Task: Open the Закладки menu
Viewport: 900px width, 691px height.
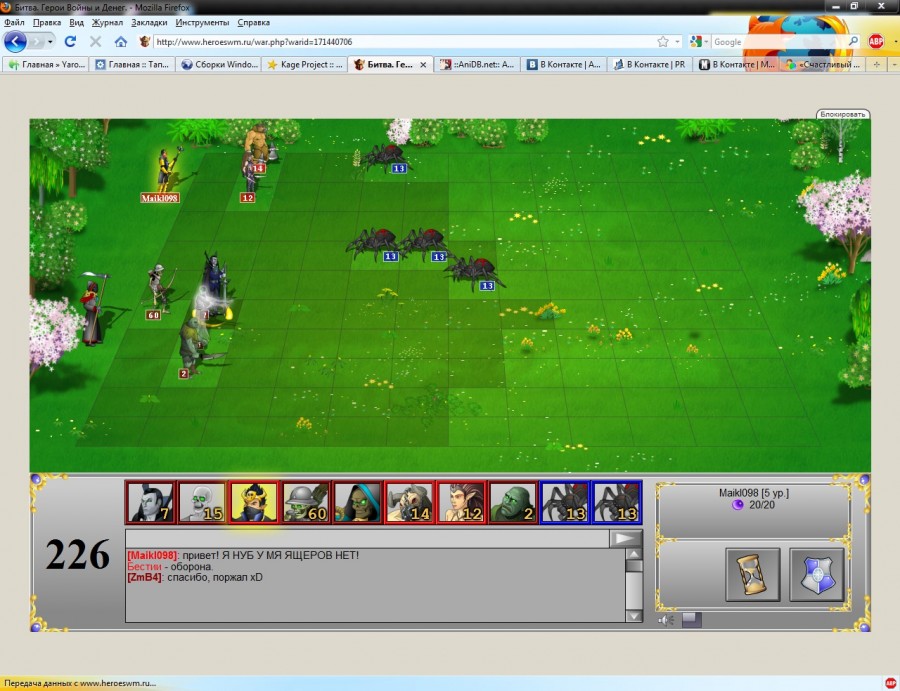Action: point(149,22)
